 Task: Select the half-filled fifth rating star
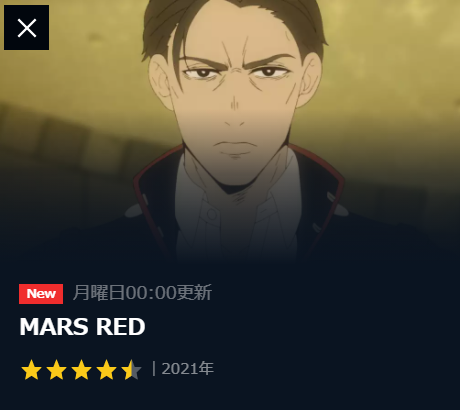coord(131,369)
